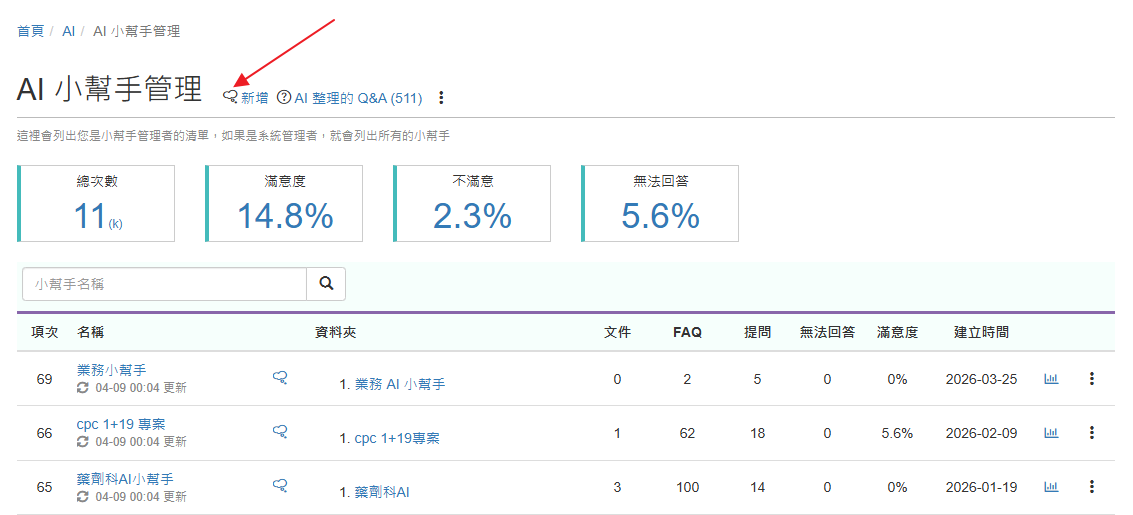The image size is (1133, 515).
Task: Focus the 小幫手名稱 search field
Action: 164,284
